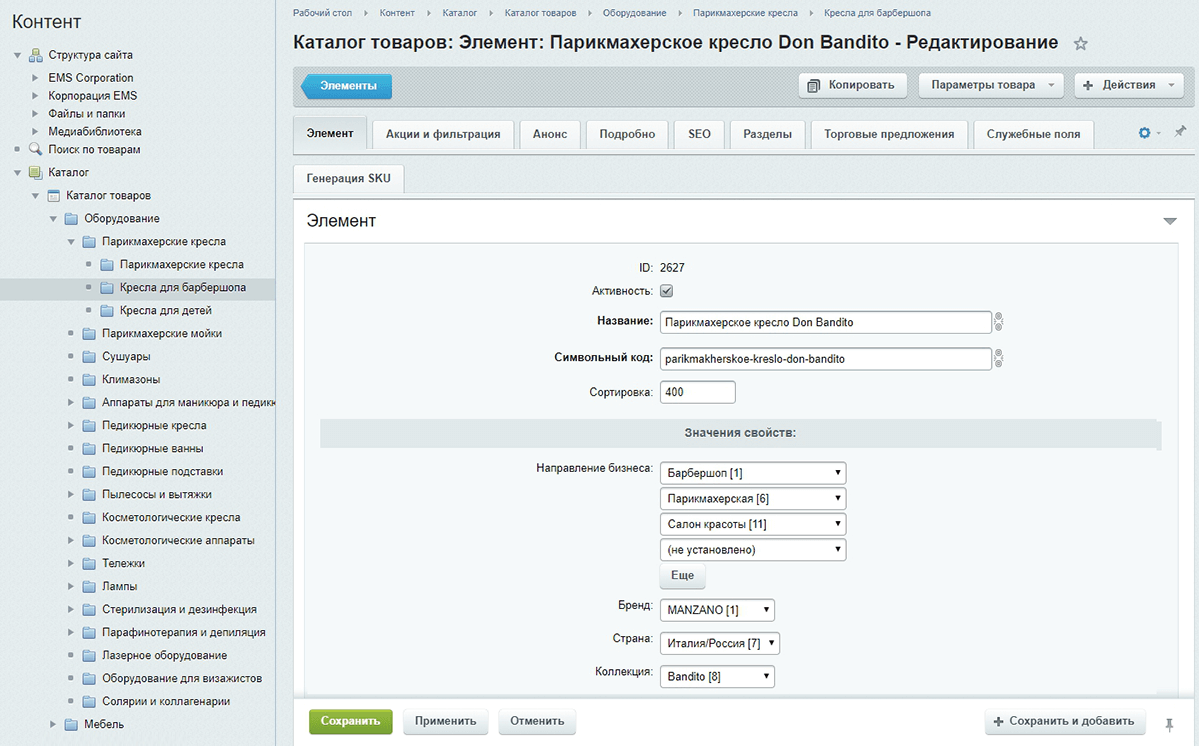Open the Салон красоты [11] dropdown
Viewport: 1199px width, 746px height.
click(752, 524)
